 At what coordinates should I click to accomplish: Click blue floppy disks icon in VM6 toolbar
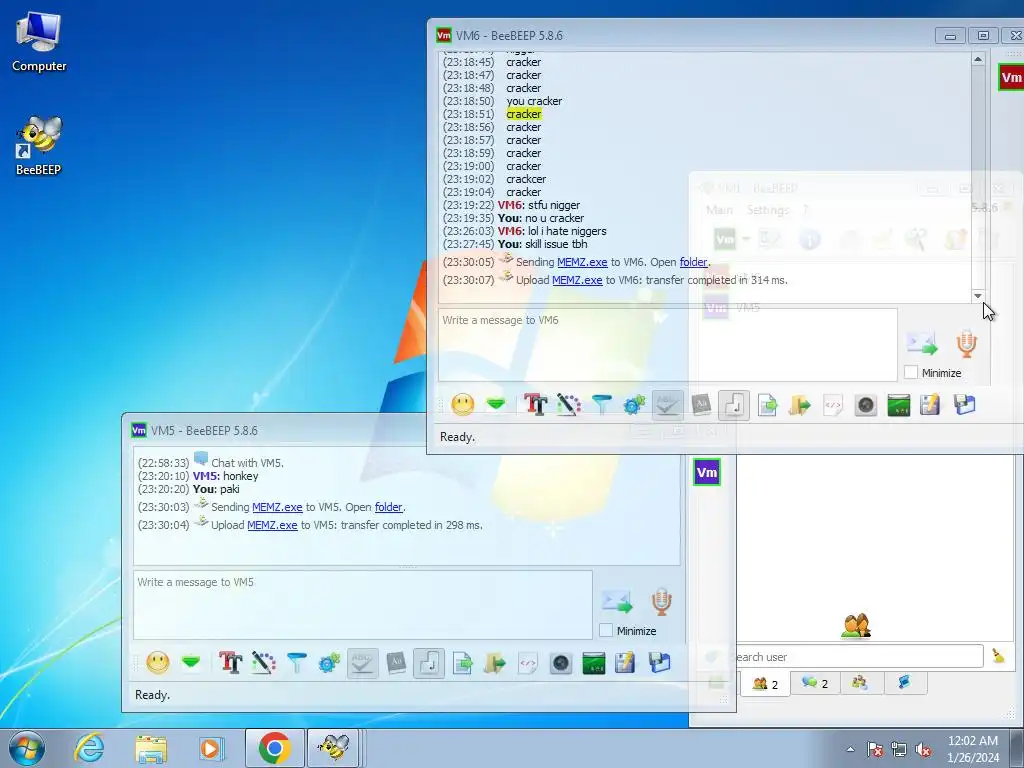click(965, 405)
